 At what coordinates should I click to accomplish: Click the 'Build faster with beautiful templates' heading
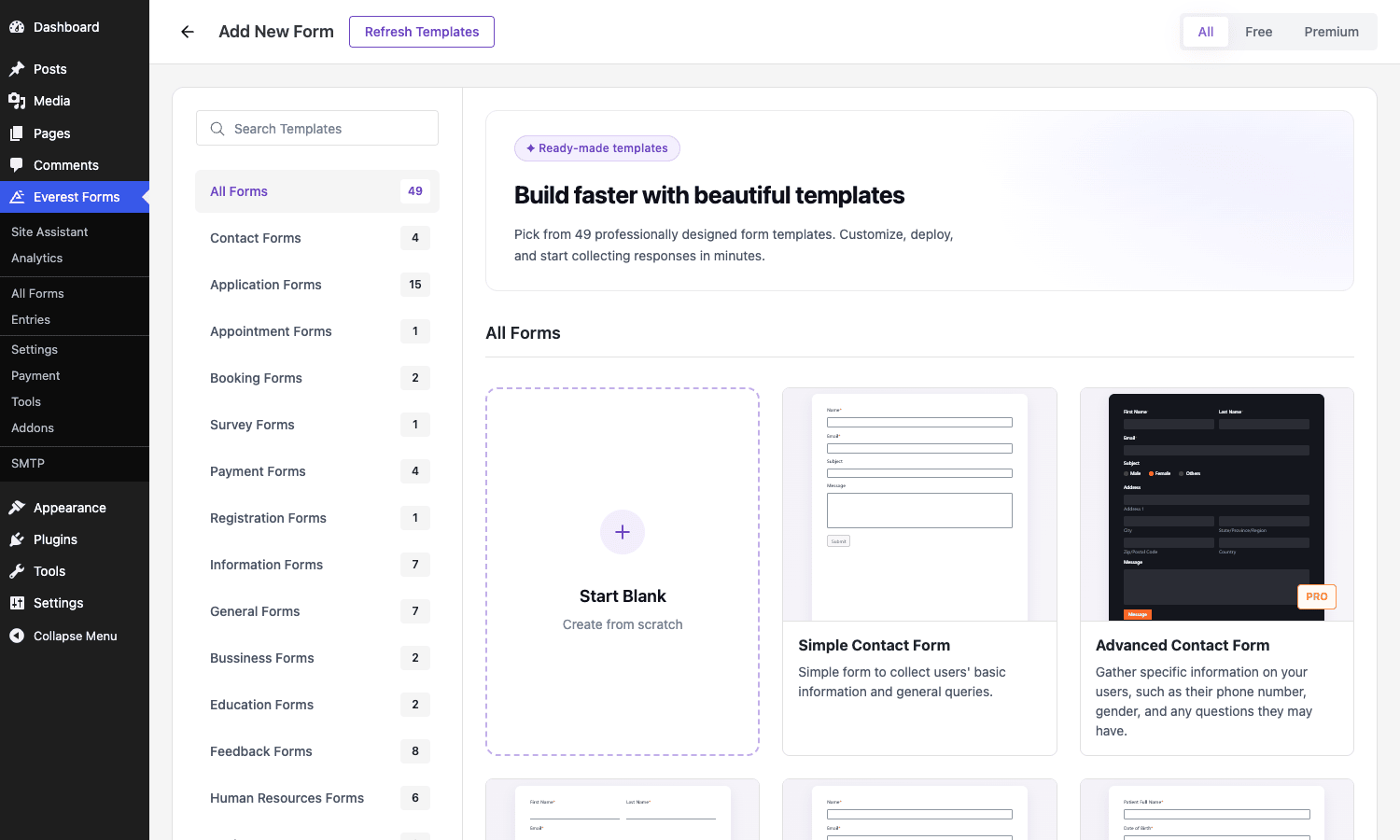point(709,195)
